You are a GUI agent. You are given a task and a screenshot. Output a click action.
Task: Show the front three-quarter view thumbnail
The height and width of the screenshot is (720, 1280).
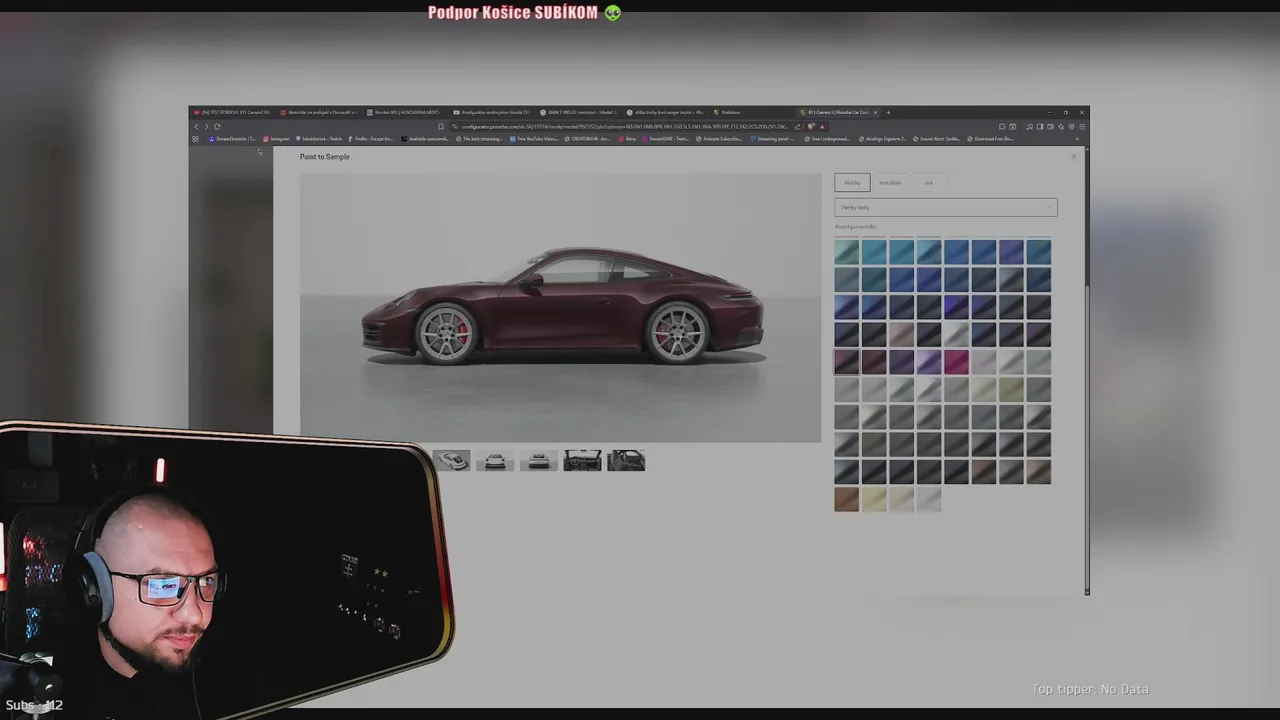(451, 460)
